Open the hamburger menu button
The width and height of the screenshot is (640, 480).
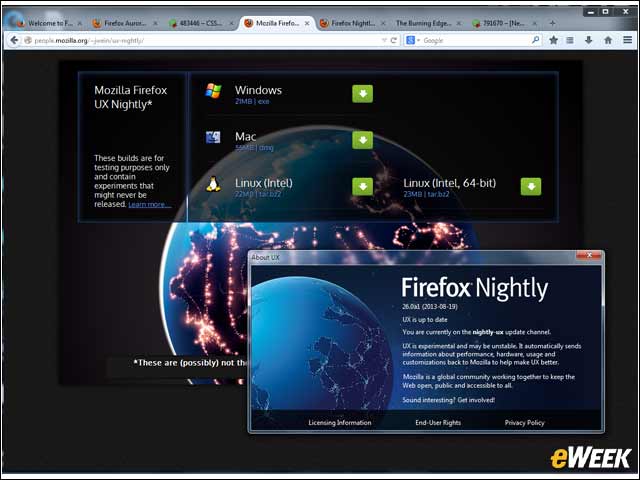coord(628,40)
